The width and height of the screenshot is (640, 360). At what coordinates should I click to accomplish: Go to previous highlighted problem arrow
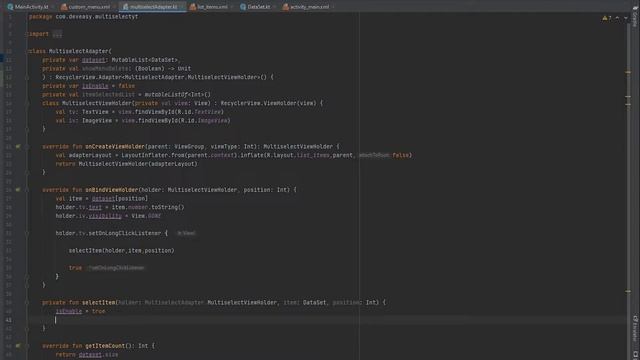(x=617, y=18)
